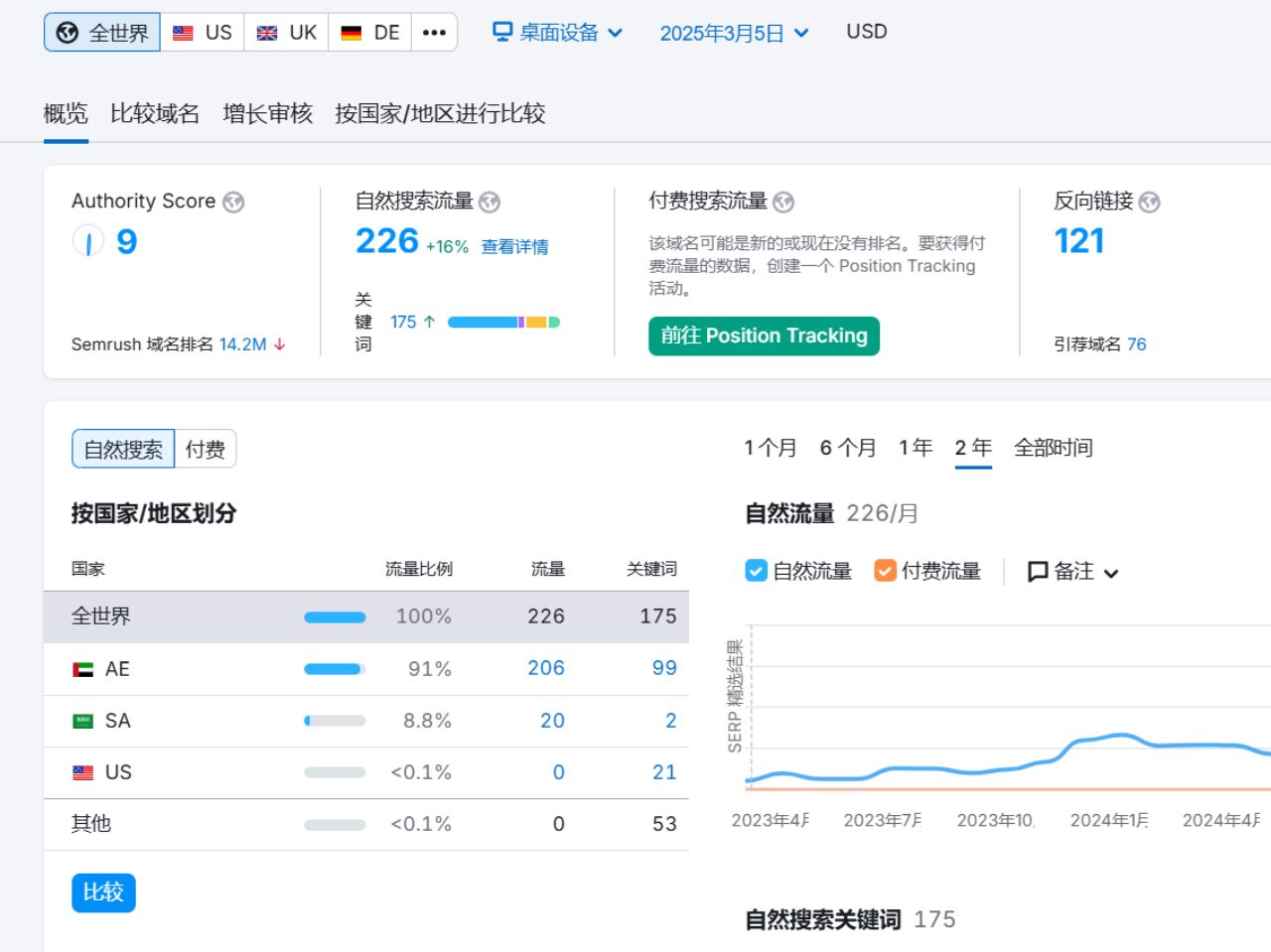Open keywords count 175 link
1271x952 pixels.
403,322
